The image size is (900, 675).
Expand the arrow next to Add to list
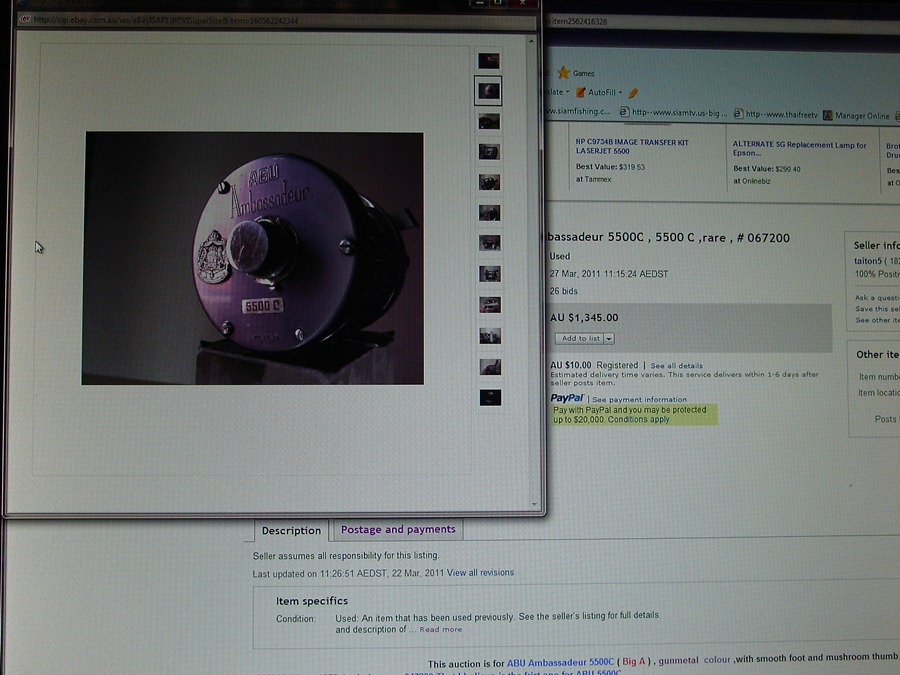point(609,339)
